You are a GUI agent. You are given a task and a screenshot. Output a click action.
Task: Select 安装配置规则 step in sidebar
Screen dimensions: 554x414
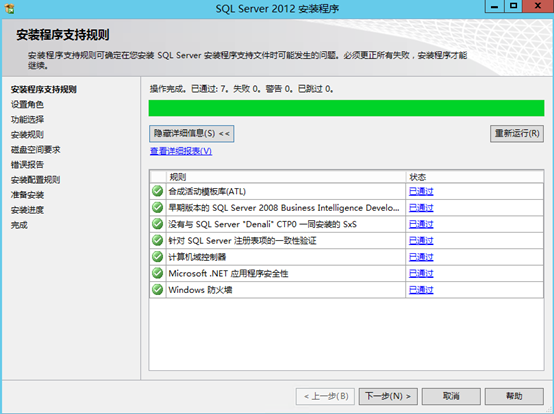click(35, 180)
